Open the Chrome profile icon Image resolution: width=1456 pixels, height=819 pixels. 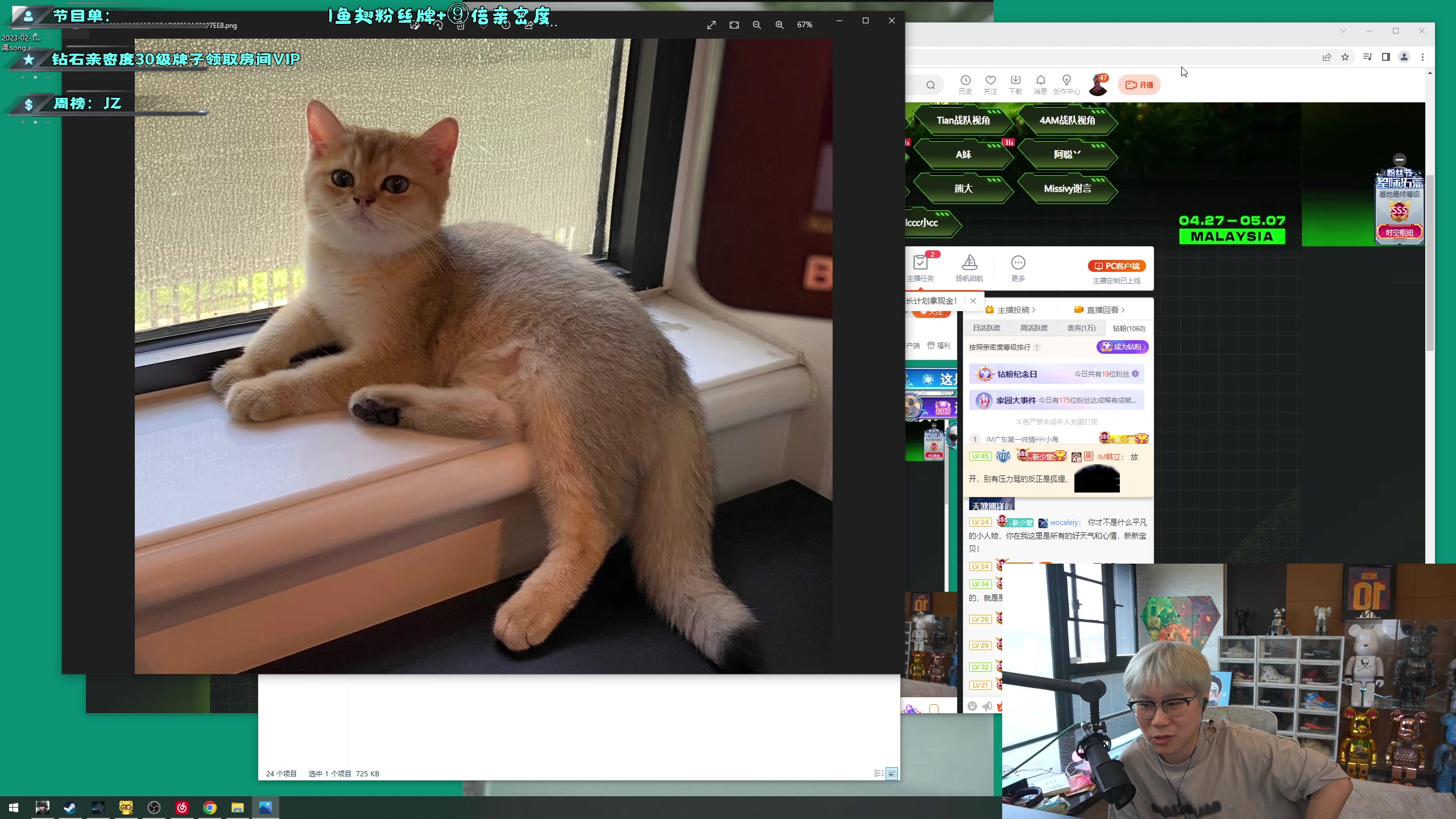tap(1404, 57)
